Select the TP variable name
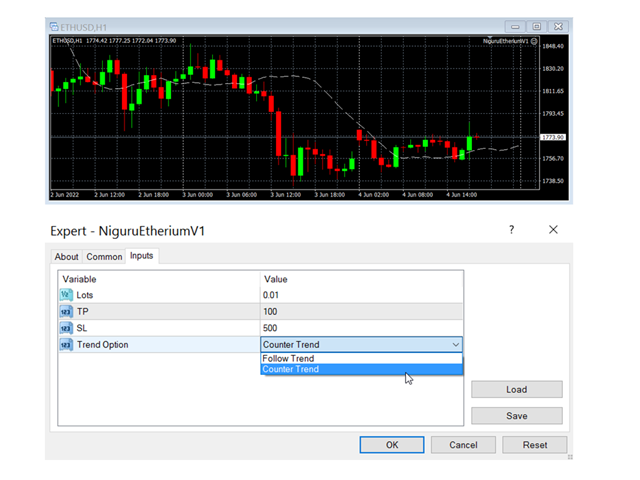640x480 pixels. [x=82, y=311]
